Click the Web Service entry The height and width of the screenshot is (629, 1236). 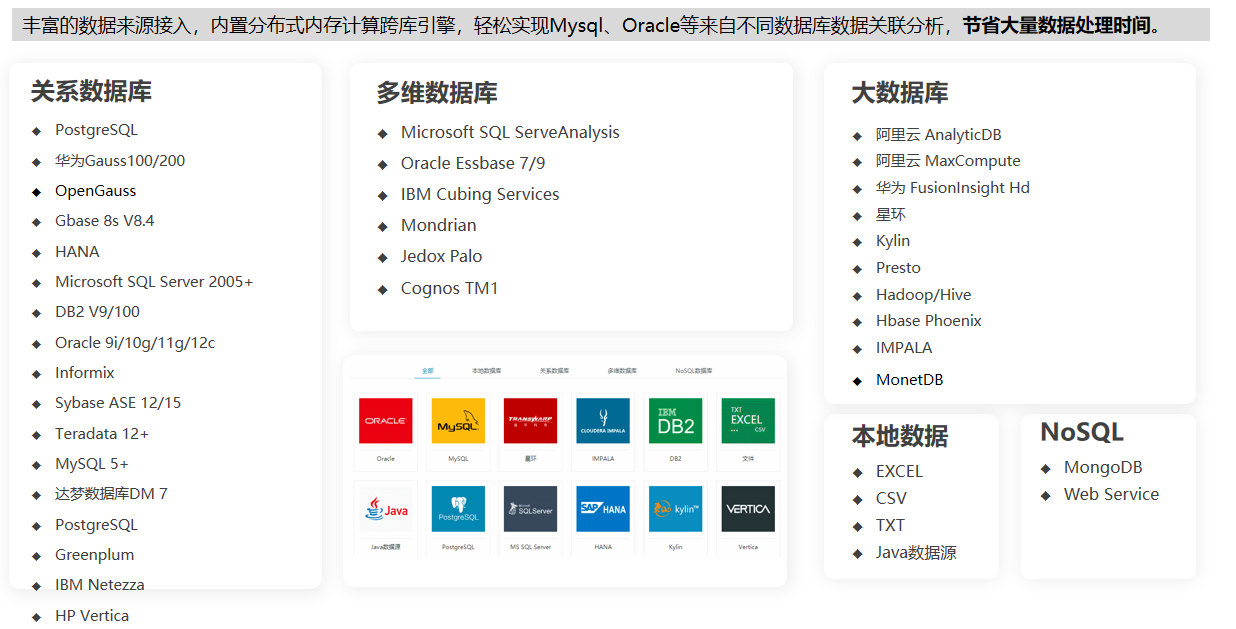[x=1112, y=495]
